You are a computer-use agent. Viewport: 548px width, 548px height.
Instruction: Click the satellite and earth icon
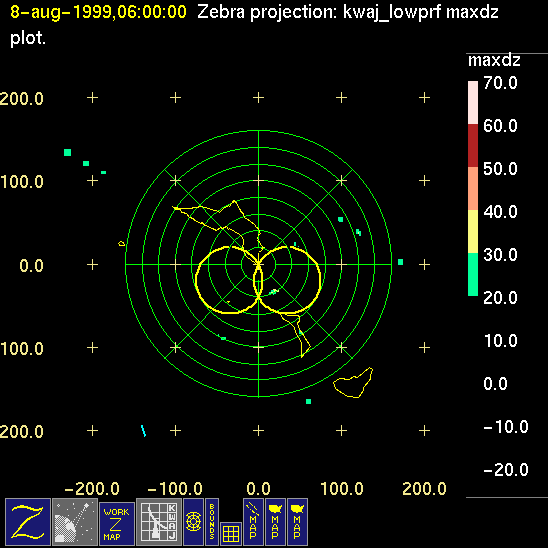75,522
